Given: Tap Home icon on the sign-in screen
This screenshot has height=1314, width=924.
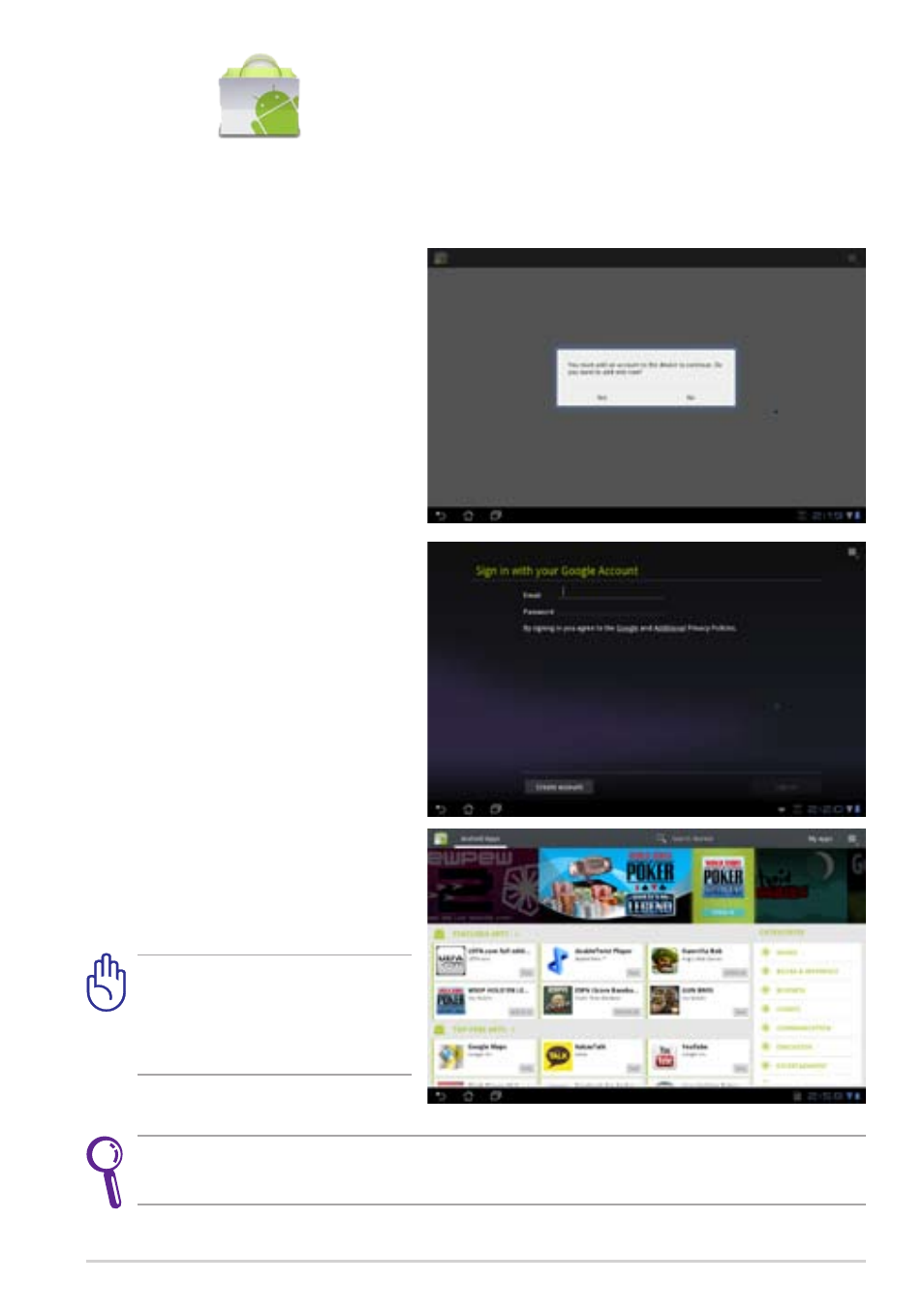Looking at the screenshot, I should pos(468,809).
